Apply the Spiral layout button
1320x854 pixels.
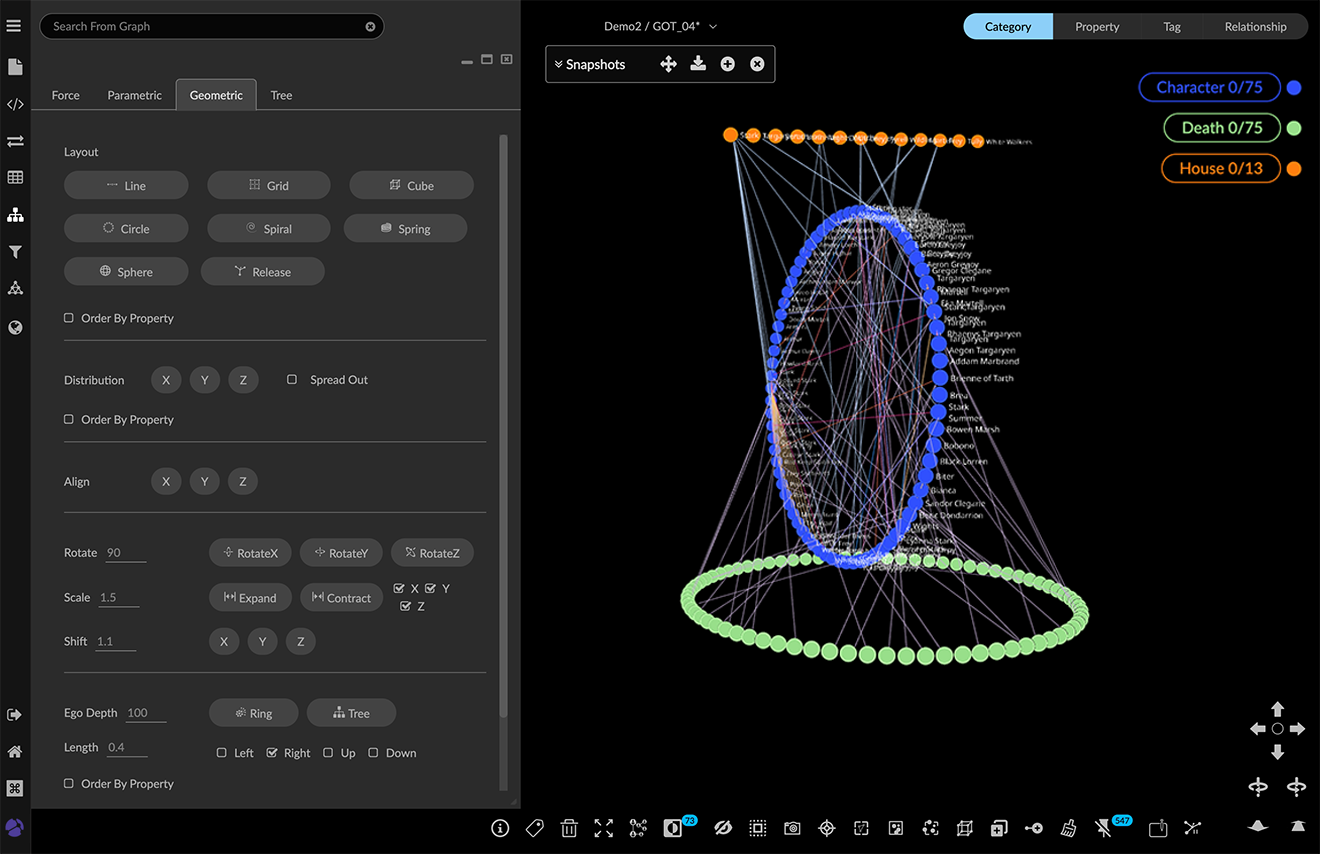[268, 228]
